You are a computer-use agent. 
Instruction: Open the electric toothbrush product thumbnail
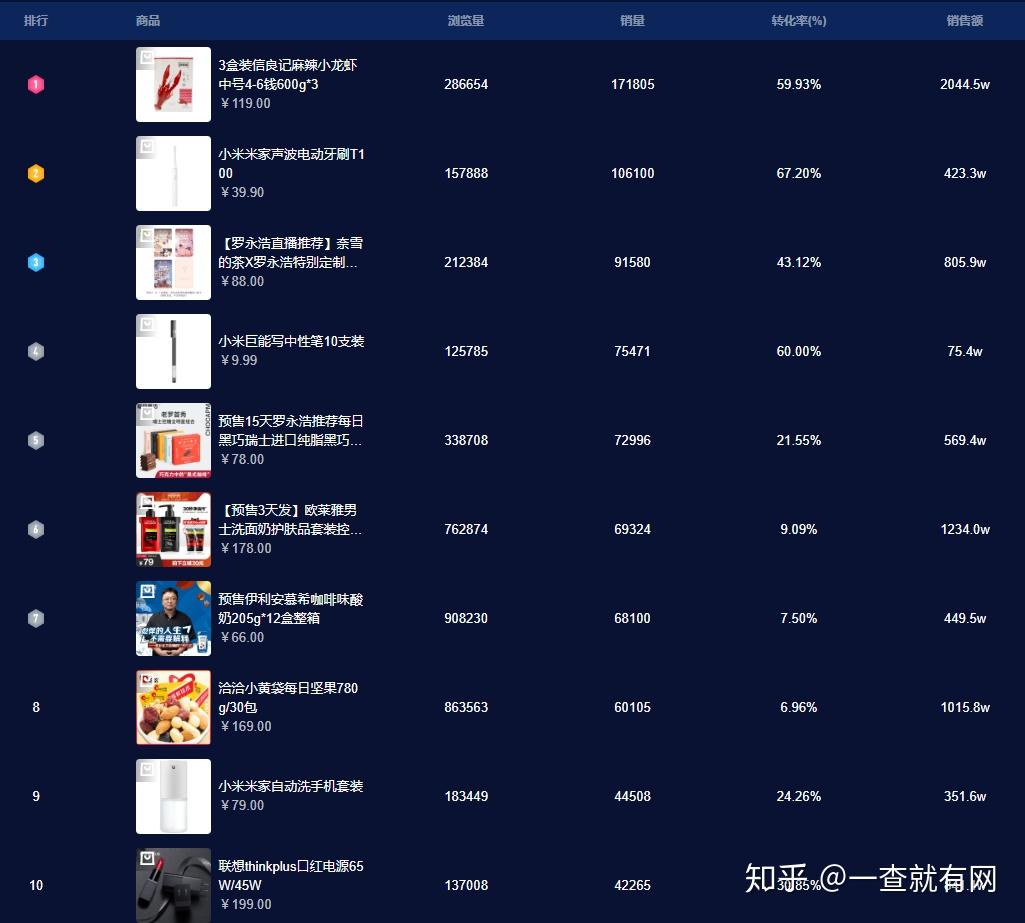pyautogui.click(x=173, y=173)
